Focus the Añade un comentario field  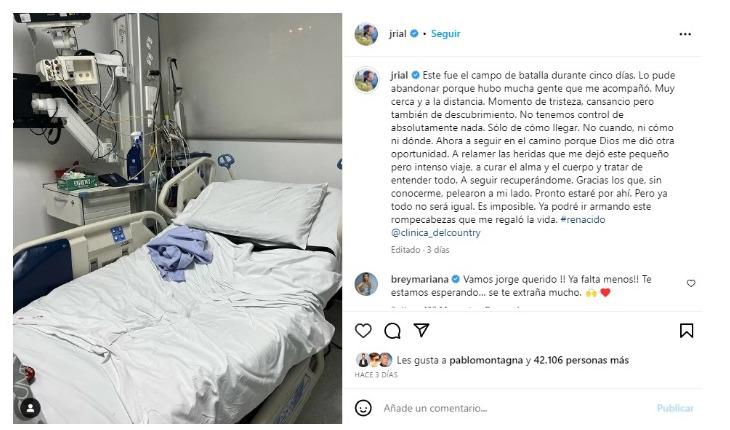click(512, 408)
